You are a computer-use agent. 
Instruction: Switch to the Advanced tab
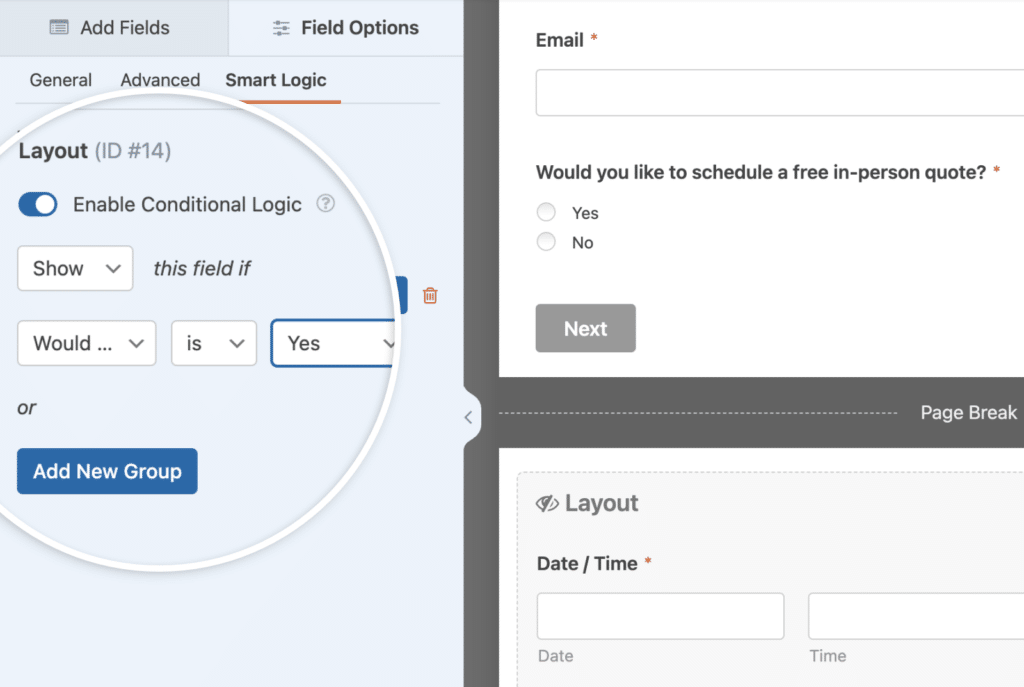[x=160, y=80]
